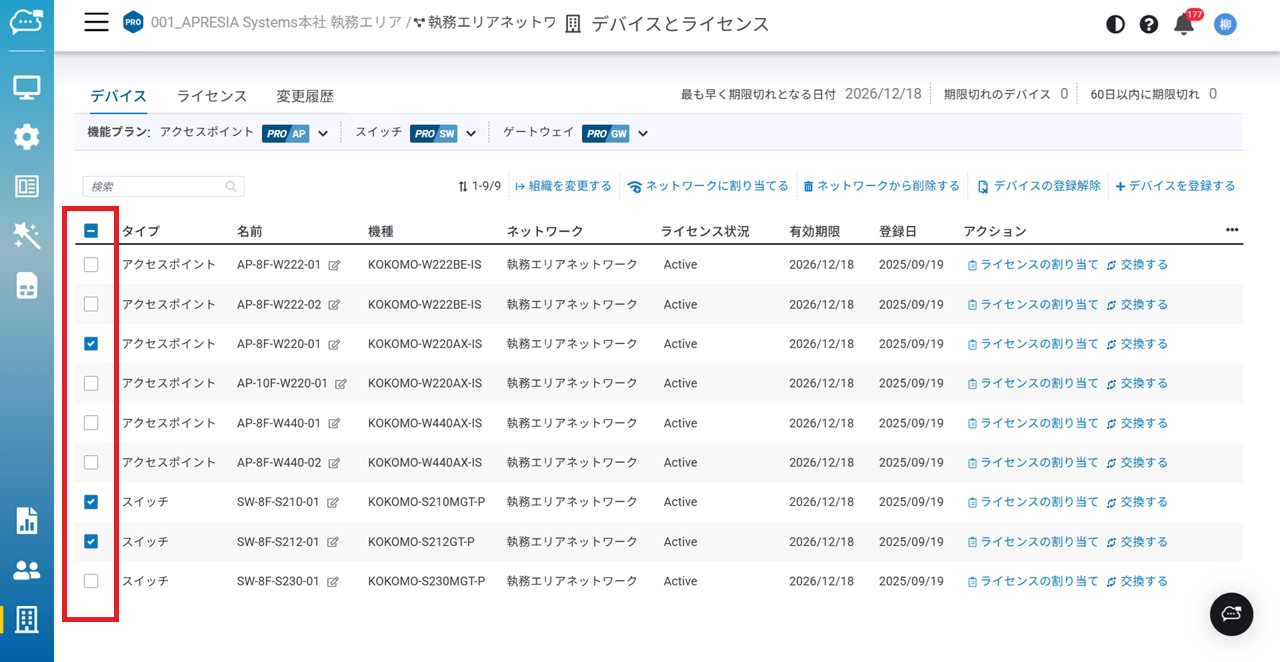Expand the gateway PRO GW plan dropdown
The height and width of the screenshot is (662, 1280).
tap(643, 134)
